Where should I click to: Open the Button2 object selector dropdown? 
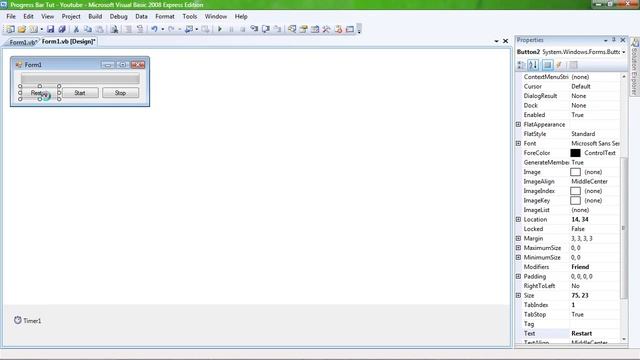(x=623, y=52)
